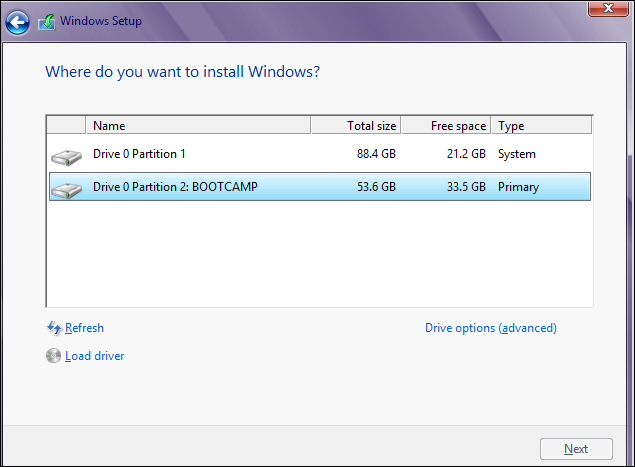The width and height of the screenshot is (635, 467).
Task: Click empty area in the partition list
Action: [x=320, y=253]
